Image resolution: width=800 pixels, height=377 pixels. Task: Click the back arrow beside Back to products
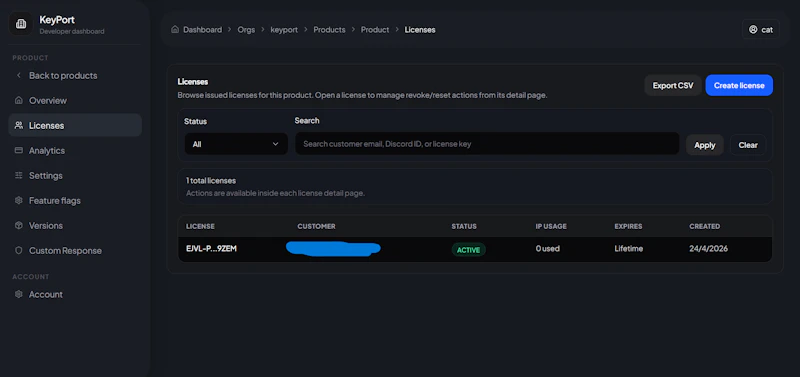[x=19, y=75]
